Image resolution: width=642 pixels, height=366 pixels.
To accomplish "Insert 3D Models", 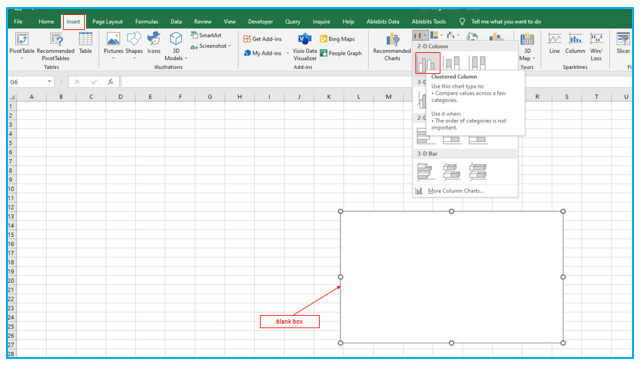I will pos(176,46).
